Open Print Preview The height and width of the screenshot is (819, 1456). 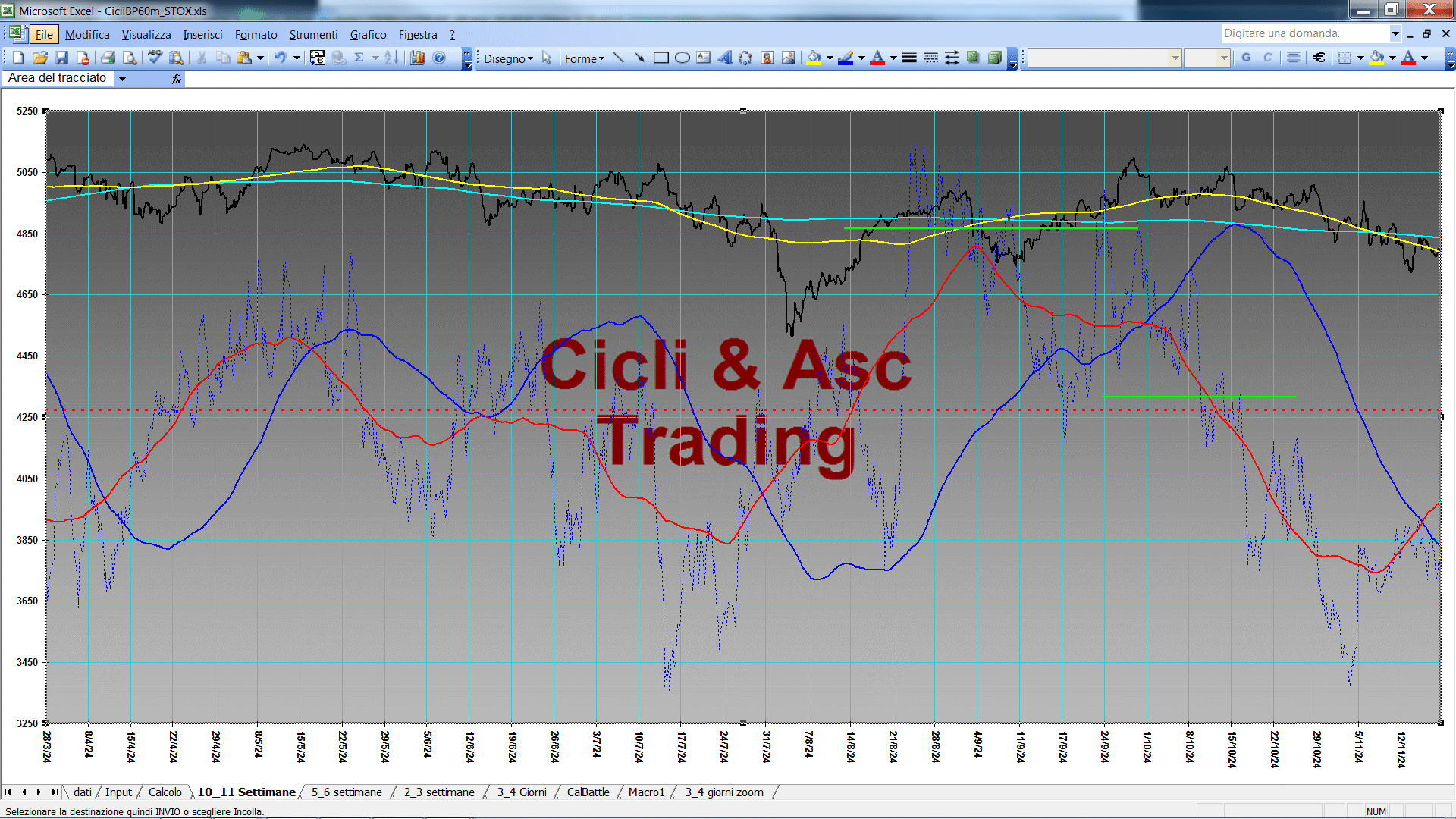pos(130,58)
